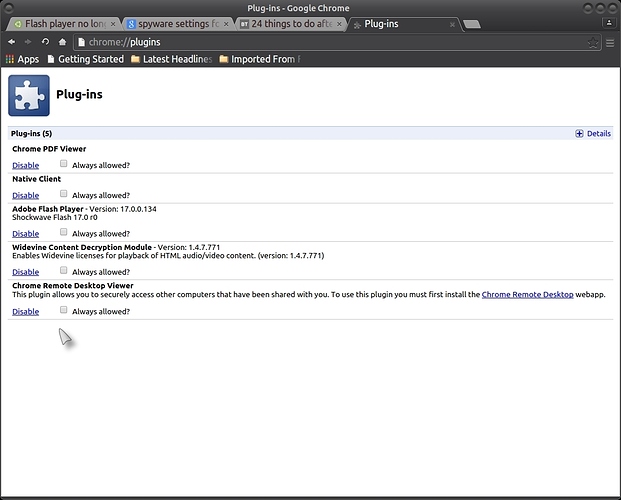Click the Plug-ins puzzle piece logo

(x=29, y=95)
